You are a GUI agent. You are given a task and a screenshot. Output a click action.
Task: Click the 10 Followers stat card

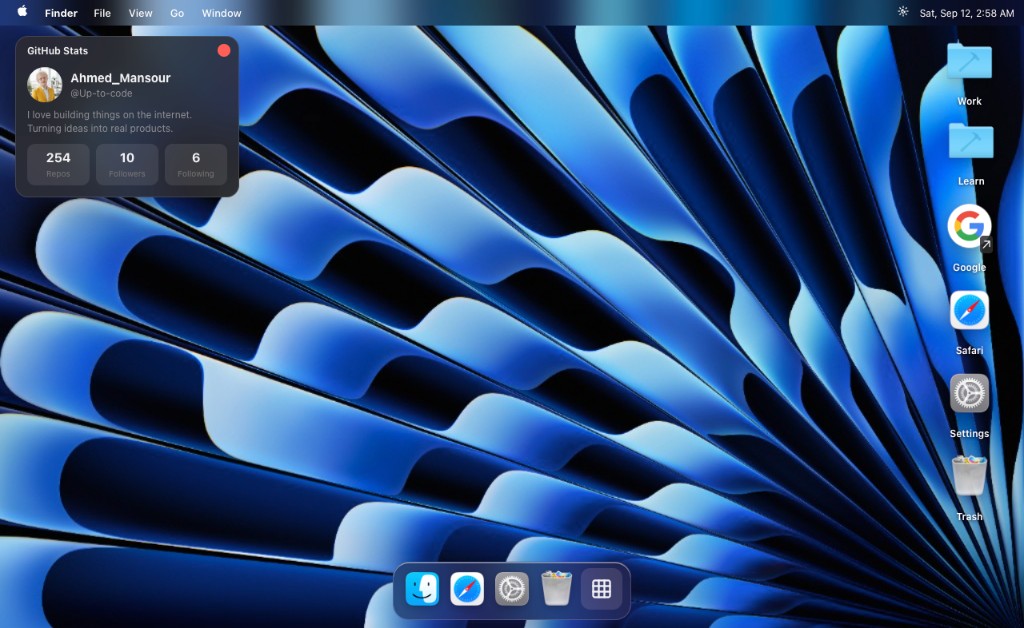(127, 165)
